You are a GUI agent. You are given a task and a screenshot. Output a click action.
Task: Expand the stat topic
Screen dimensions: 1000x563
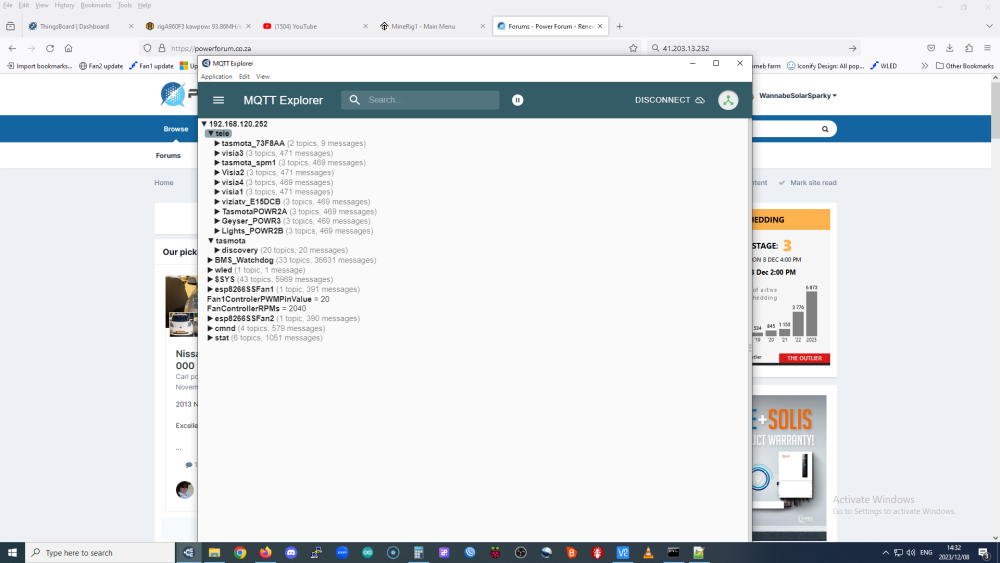coord(210,338)
